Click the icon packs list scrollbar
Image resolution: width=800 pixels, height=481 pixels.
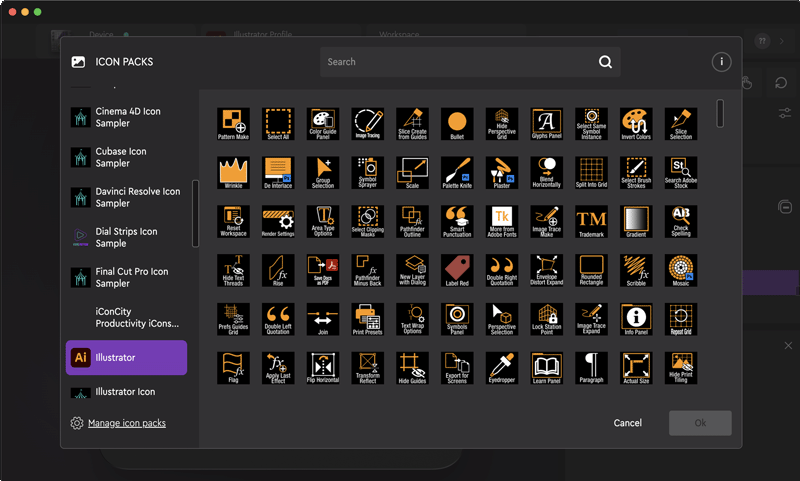tap(195, 213)
